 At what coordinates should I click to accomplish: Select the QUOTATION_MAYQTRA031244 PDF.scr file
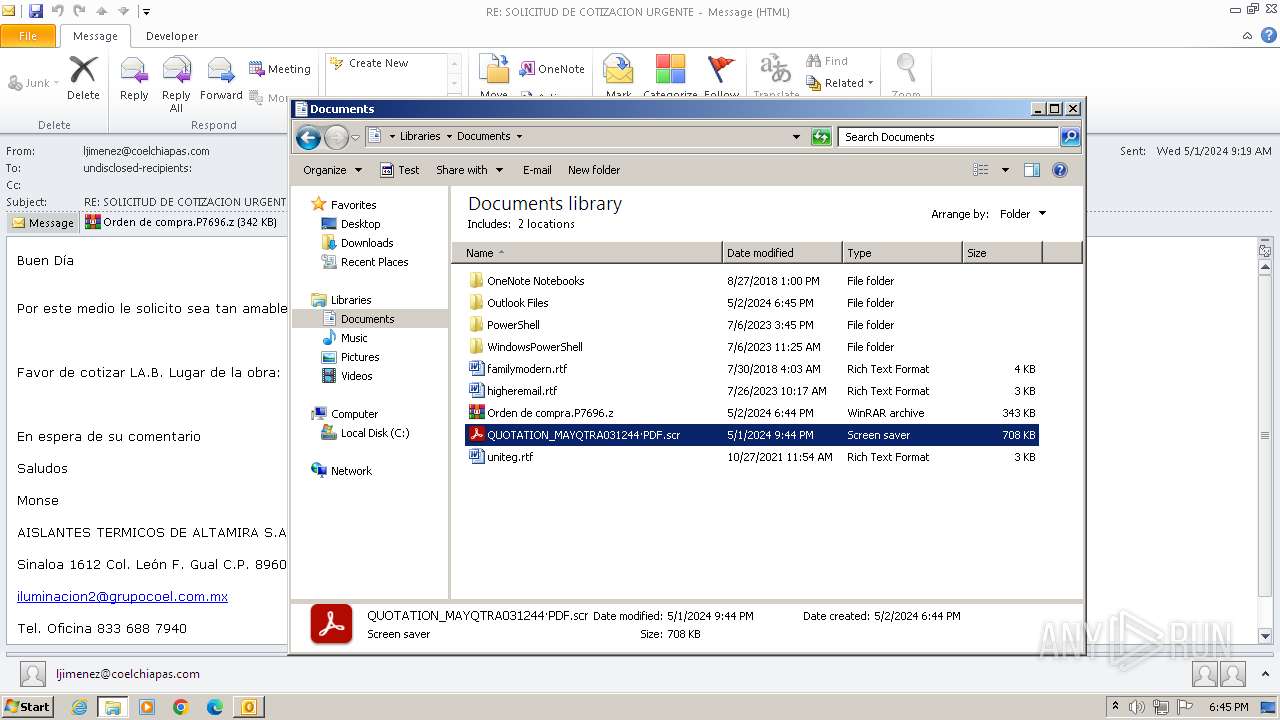tap(752, 435)
